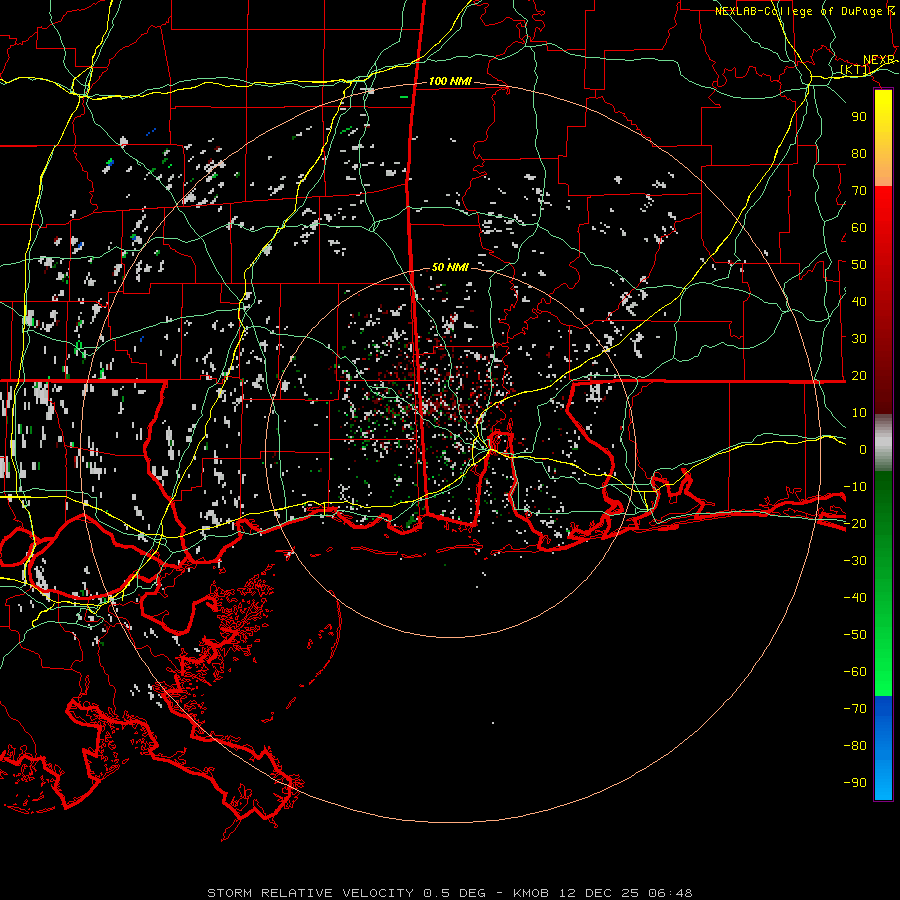Click the -70 scale label

[x=855, y=709]
